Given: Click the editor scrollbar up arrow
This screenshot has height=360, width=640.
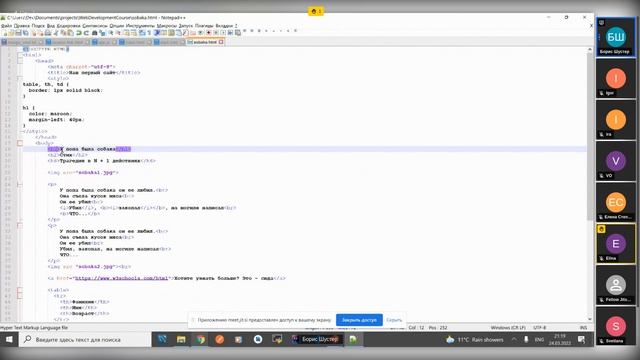Looking at the screenshot, I should pos(590,49).
